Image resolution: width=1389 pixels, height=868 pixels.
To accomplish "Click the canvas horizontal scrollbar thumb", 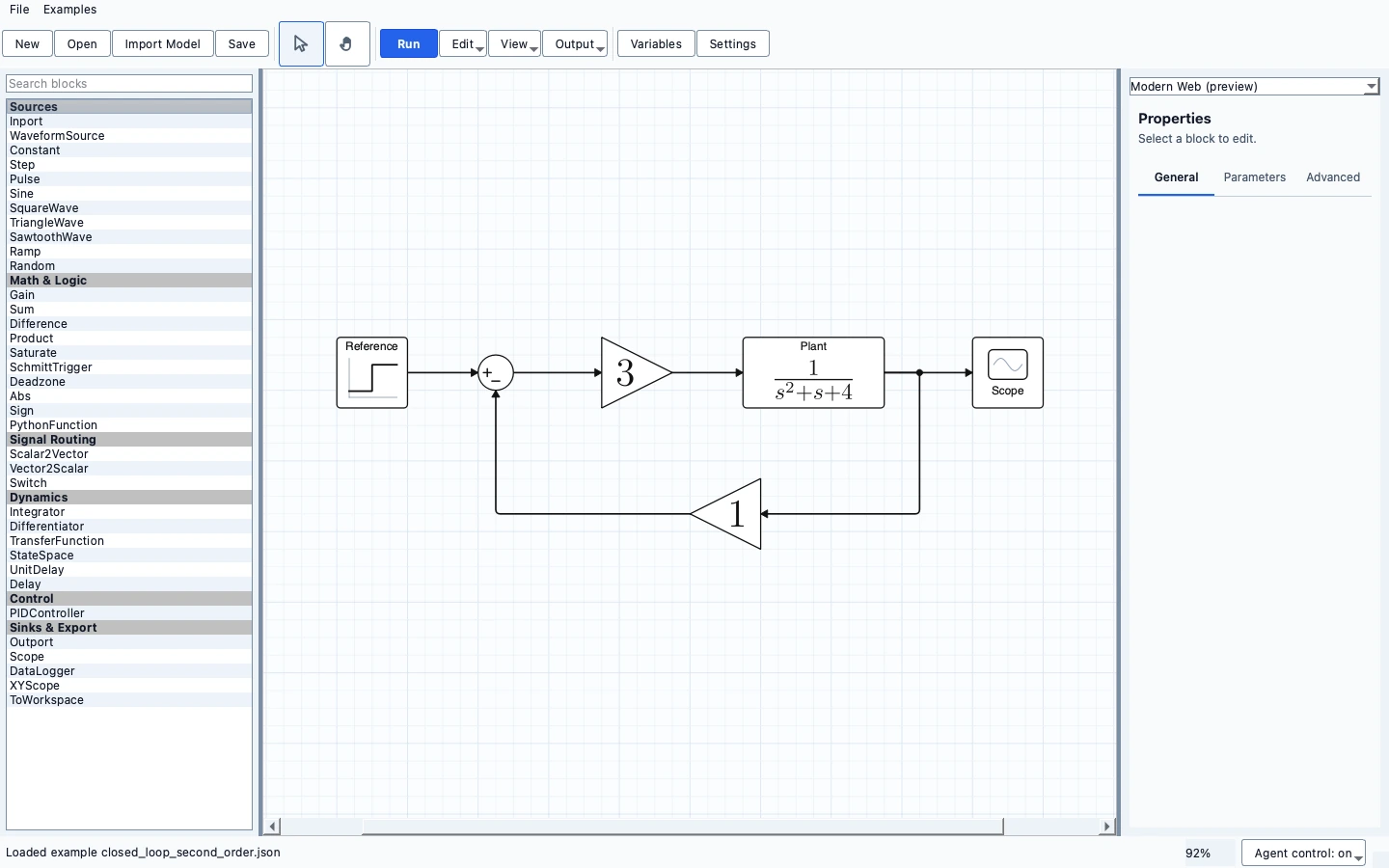I will coord(682,827).
